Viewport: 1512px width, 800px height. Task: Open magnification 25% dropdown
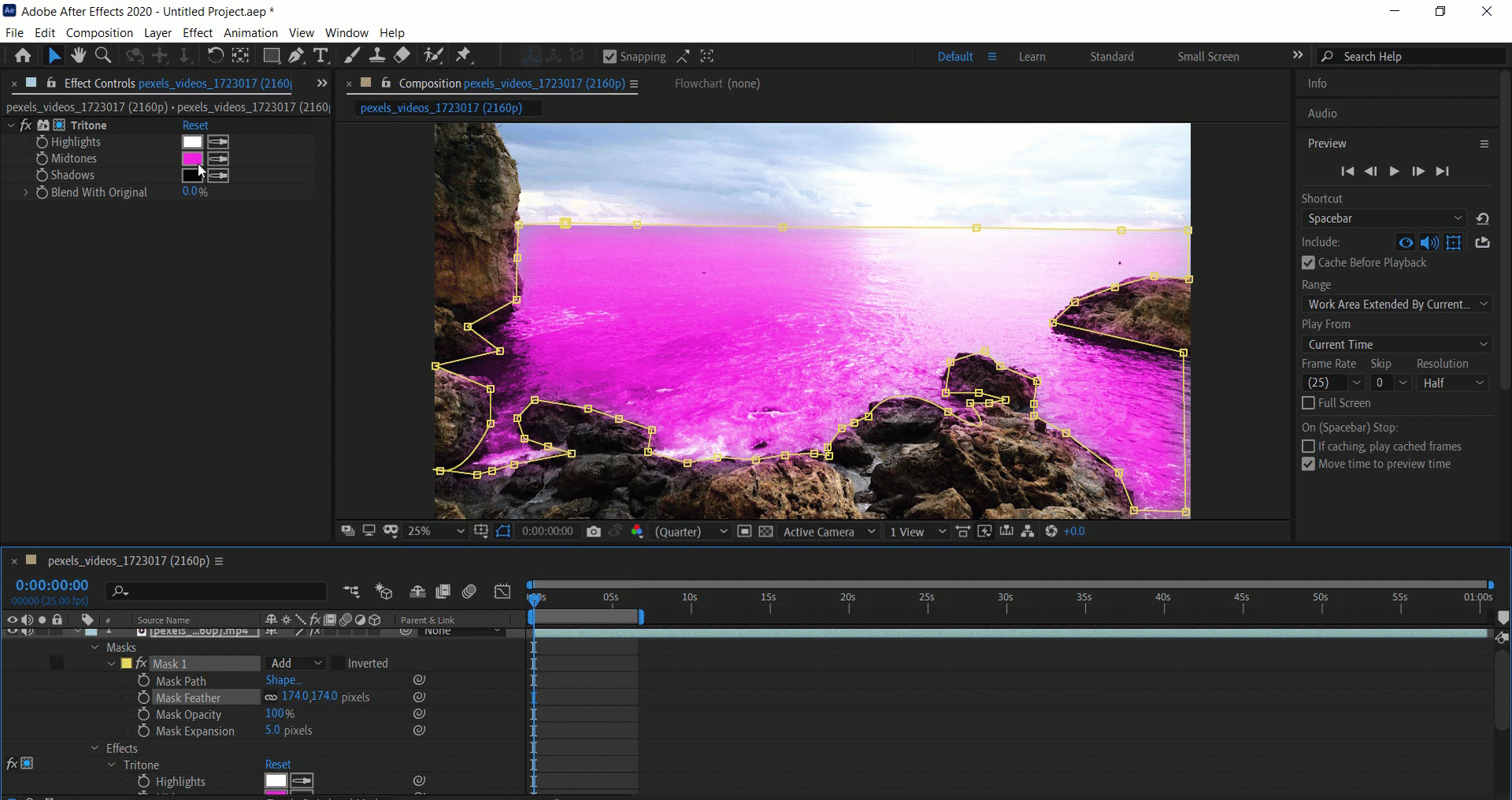point(435,531)
